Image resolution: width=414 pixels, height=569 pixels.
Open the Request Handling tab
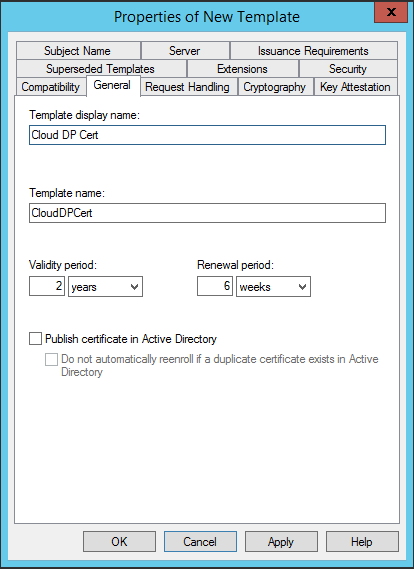pyautogui.click(x=188, y=87)
